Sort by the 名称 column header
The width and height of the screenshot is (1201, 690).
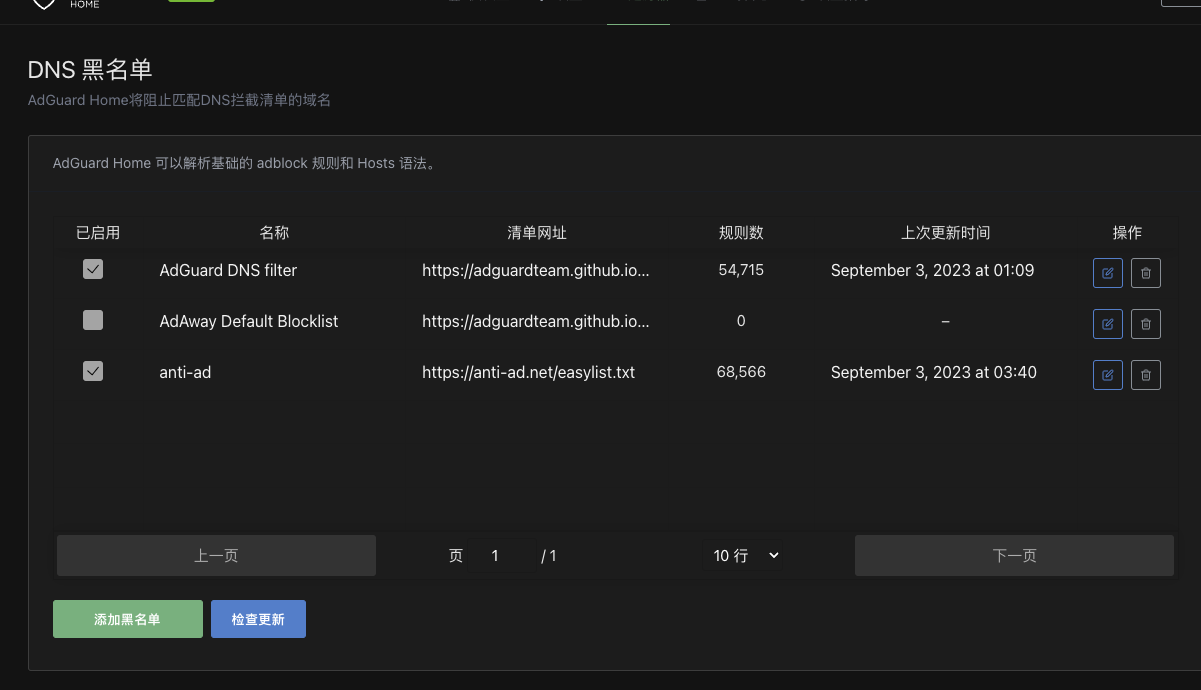coord(274,232)
